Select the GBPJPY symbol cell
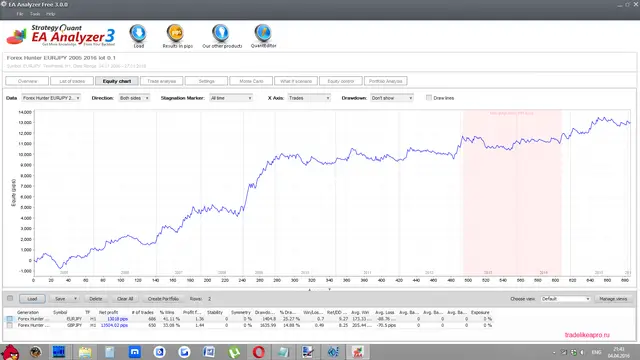640x360 pixels. click(74, 325)
